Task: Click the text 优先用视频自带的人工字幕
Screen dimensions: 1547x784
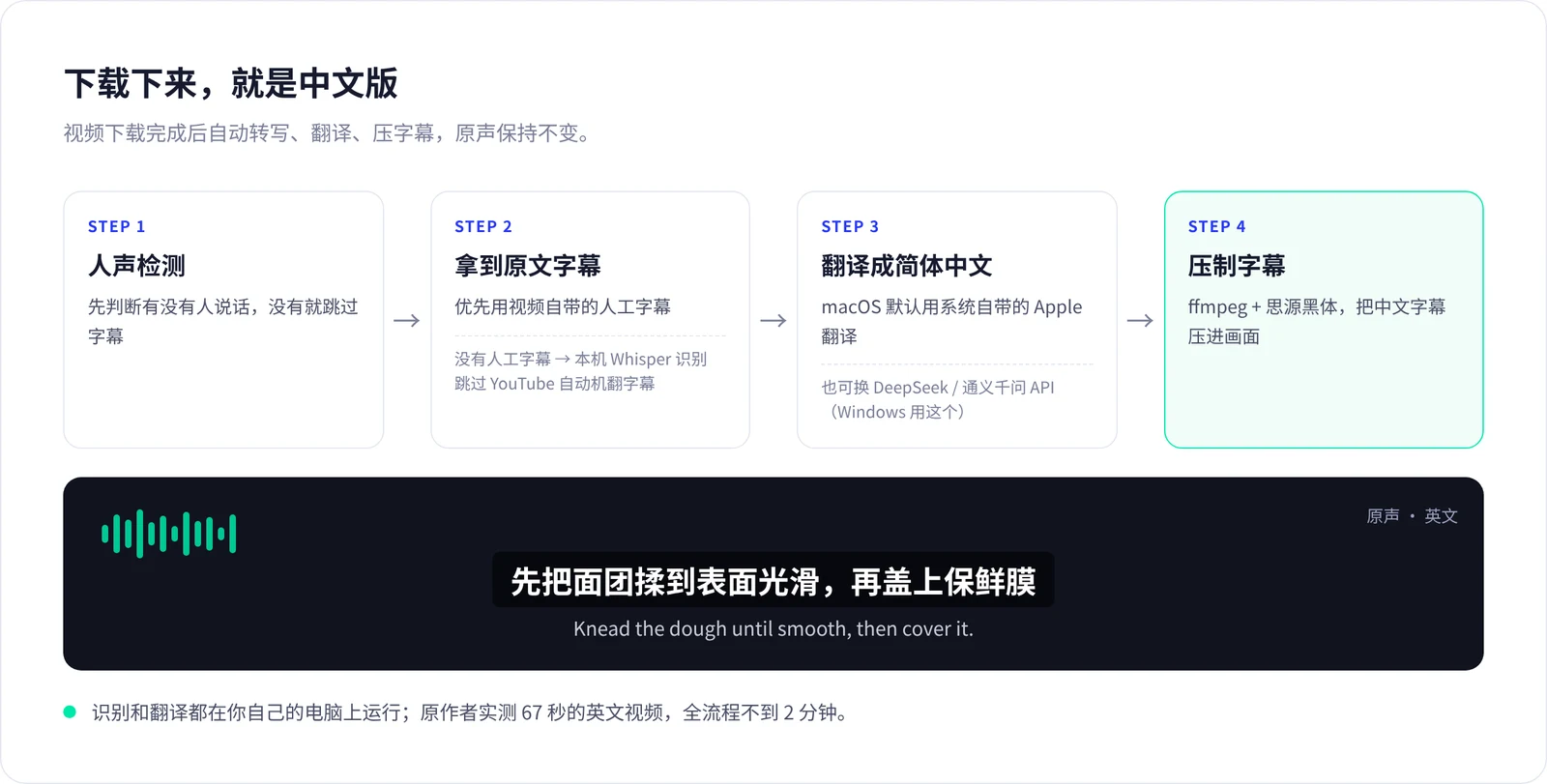Action: click(563, 306)
